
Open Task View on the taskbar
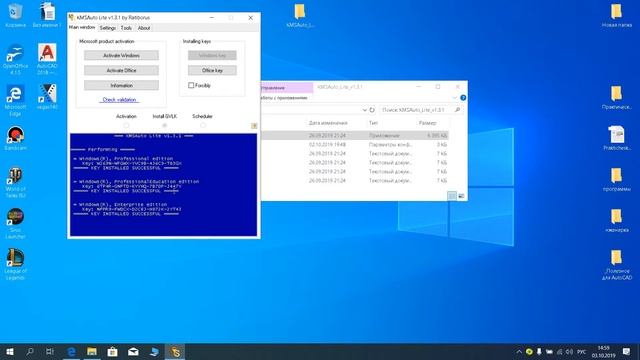point(50,351)
